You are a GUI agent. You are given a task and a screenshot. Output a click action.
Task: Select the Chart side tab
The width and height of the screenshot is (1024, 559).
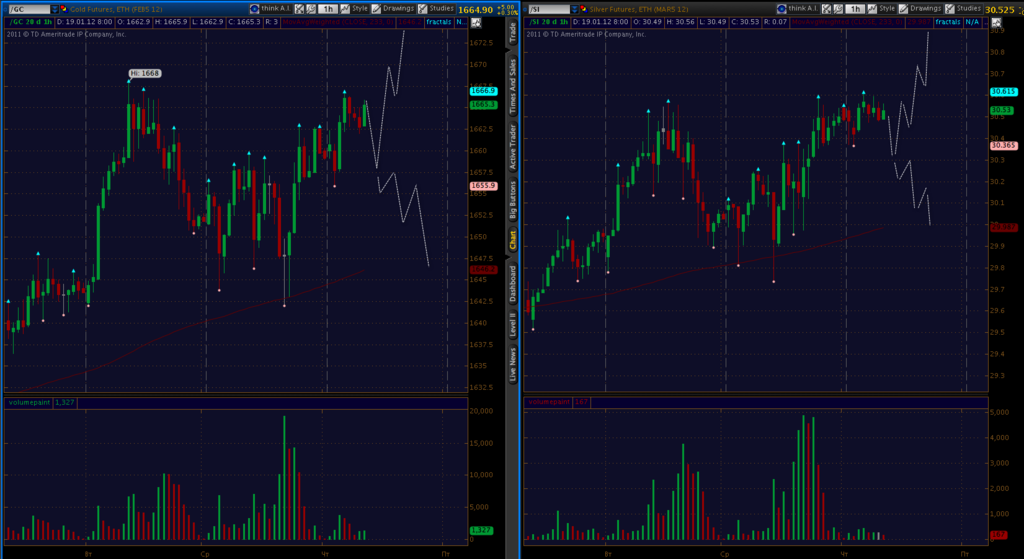coord(513,240)
